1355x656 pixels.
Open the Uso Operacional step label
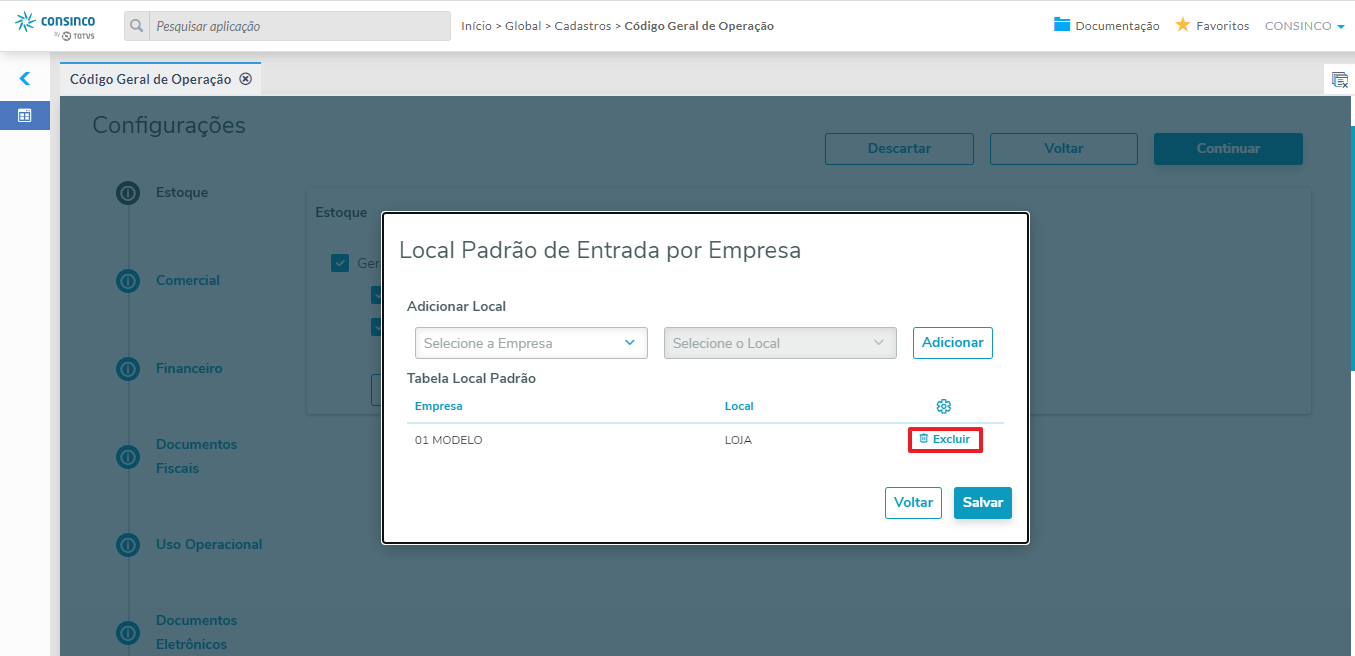coord(209,544)
